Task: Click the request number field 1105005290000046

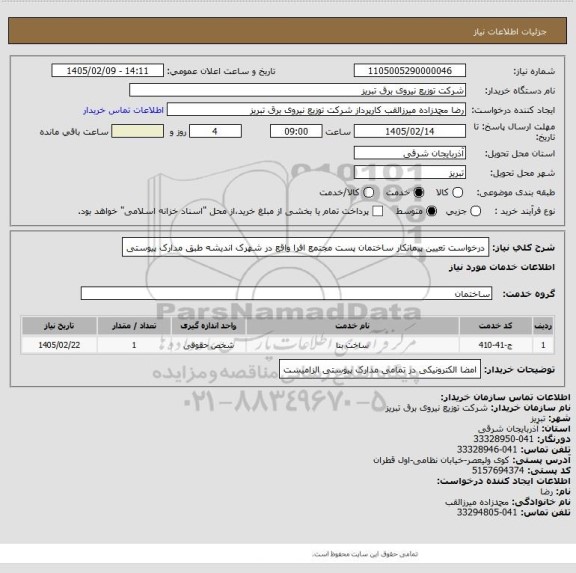Action: 410,71
